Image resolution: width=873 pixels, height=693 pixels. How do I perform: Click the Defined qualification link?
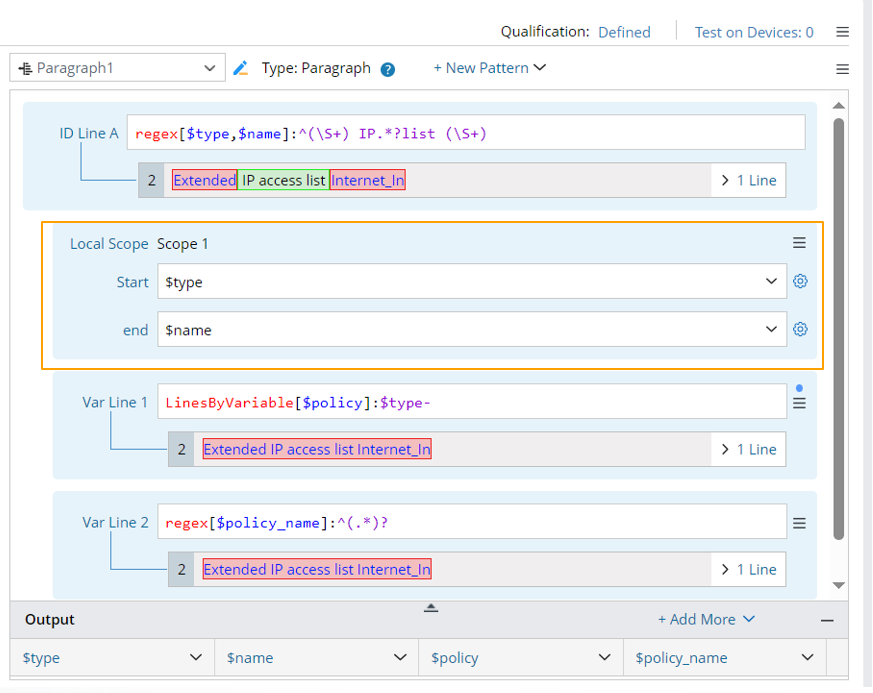[624, 32]
